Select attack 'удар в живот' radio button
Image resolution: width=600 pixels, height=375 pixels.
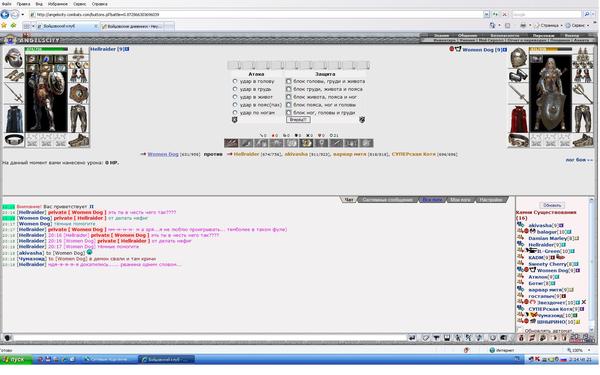(x=235, y=97)
